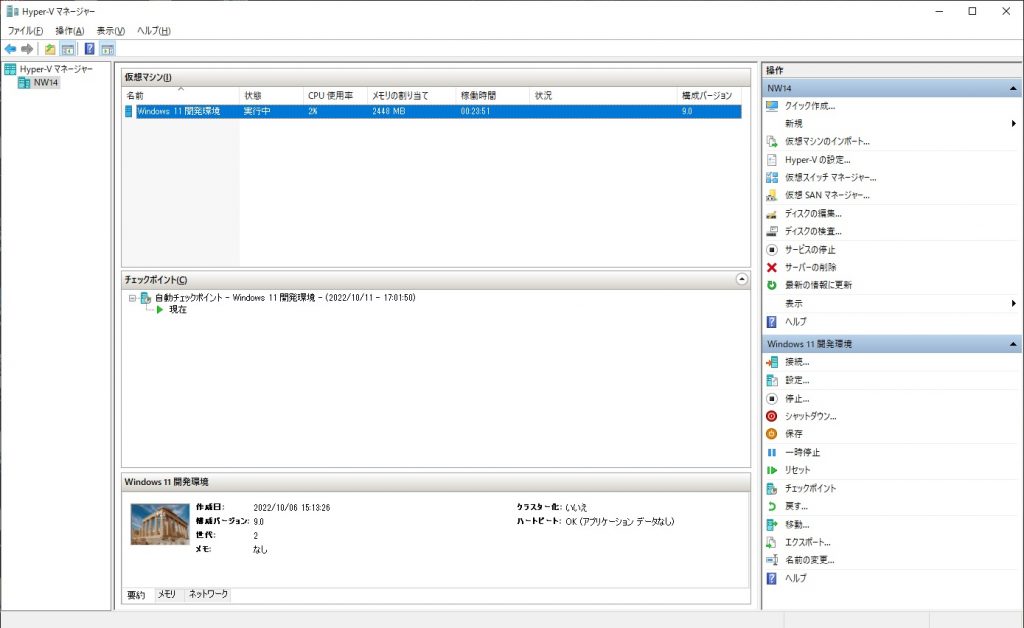Open ヘルプ in the NW14 actions section
1024x628 pixels.
click(795, 321)
